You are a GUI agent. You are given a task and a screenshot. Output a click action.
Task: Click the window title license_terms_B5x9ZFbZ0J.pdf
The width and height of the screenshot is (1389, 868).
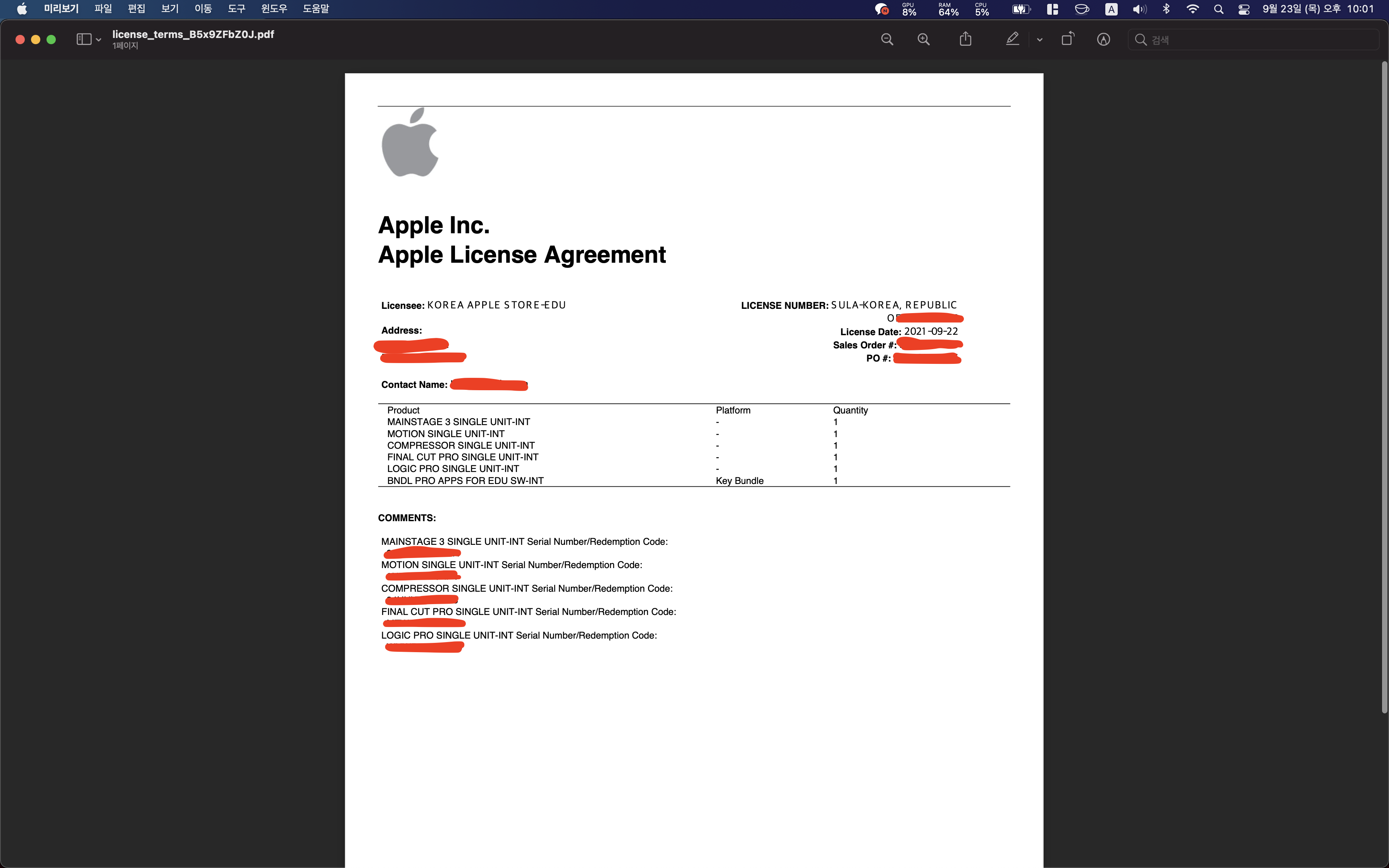pyautogui.click(x=193, y=34)
